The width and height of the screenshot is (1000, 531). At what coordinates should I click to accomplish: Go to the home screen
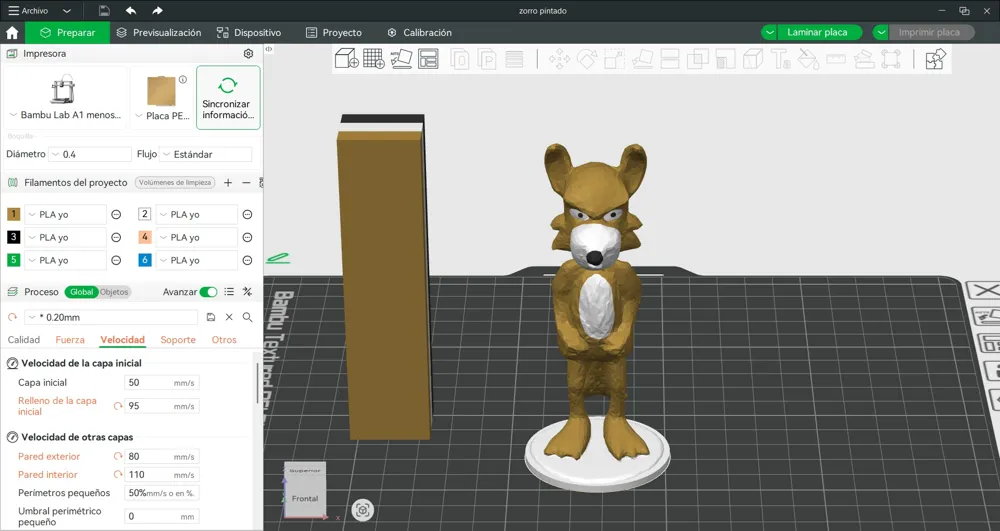point(12,33)
